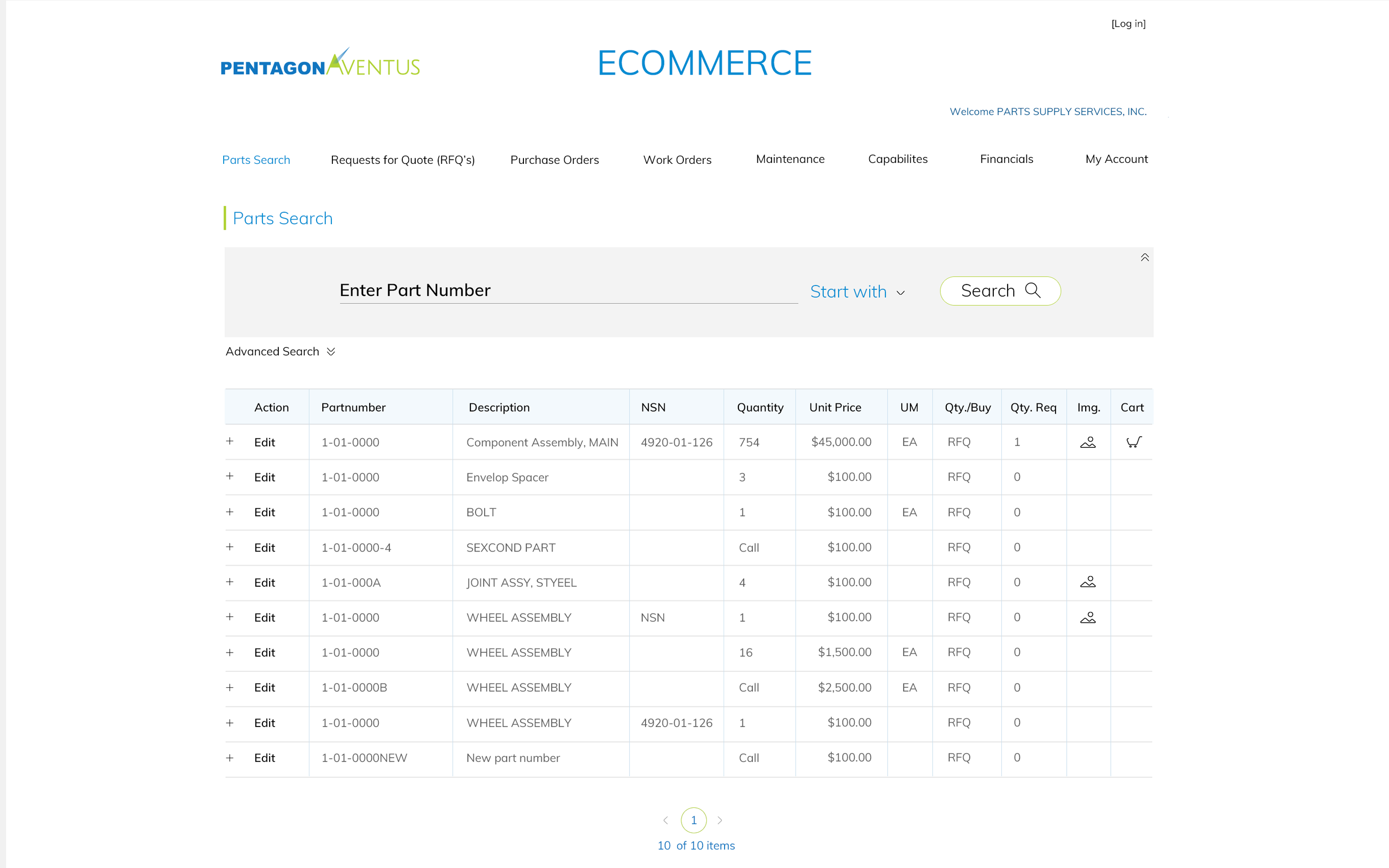Go to Purchase Orders
Image resolution: width=1389 pixels, height=868 pixels.
pyautogui.click(x=555, y=160)
